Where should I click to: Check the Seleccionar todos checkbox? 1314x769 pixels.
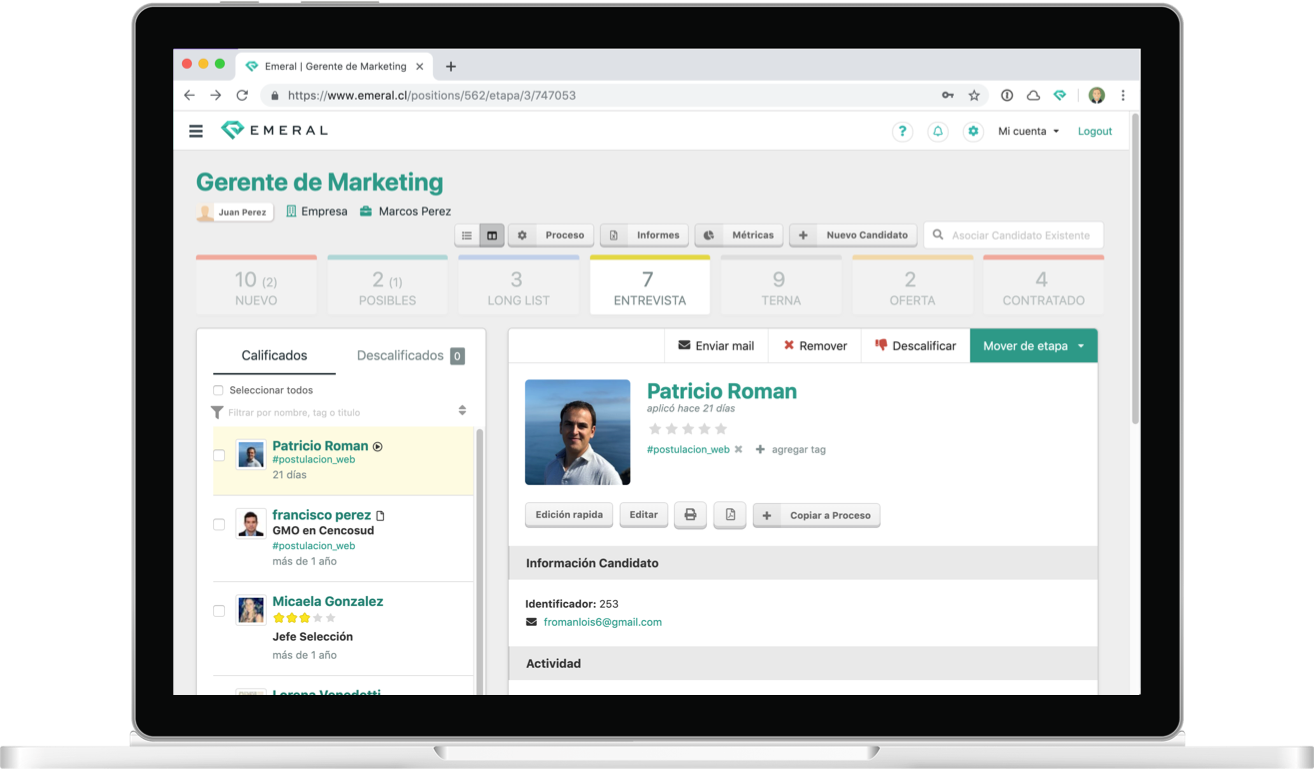218,391
